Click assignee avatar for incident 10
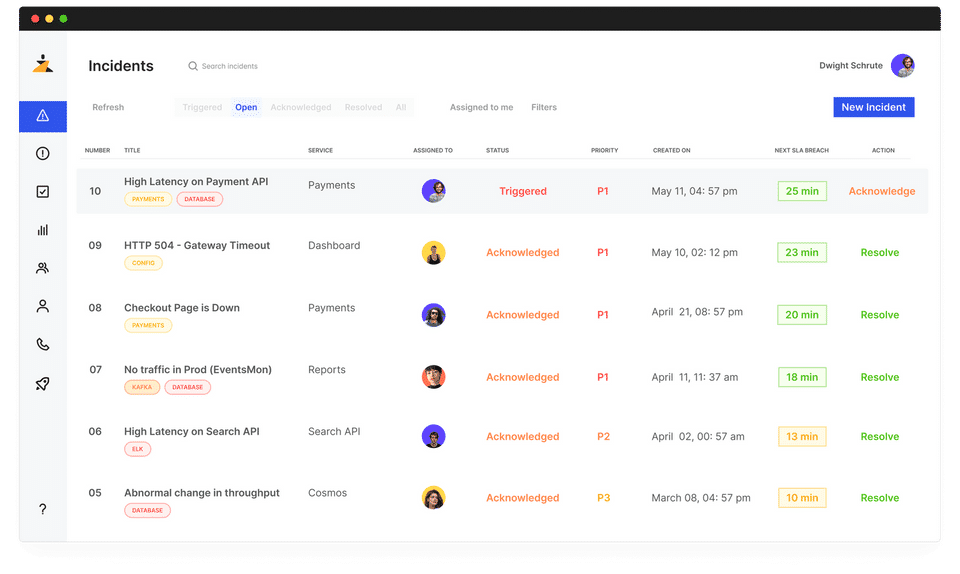This screenshot has width=960, height=574. pyautogui.click(x=433, y=191)
